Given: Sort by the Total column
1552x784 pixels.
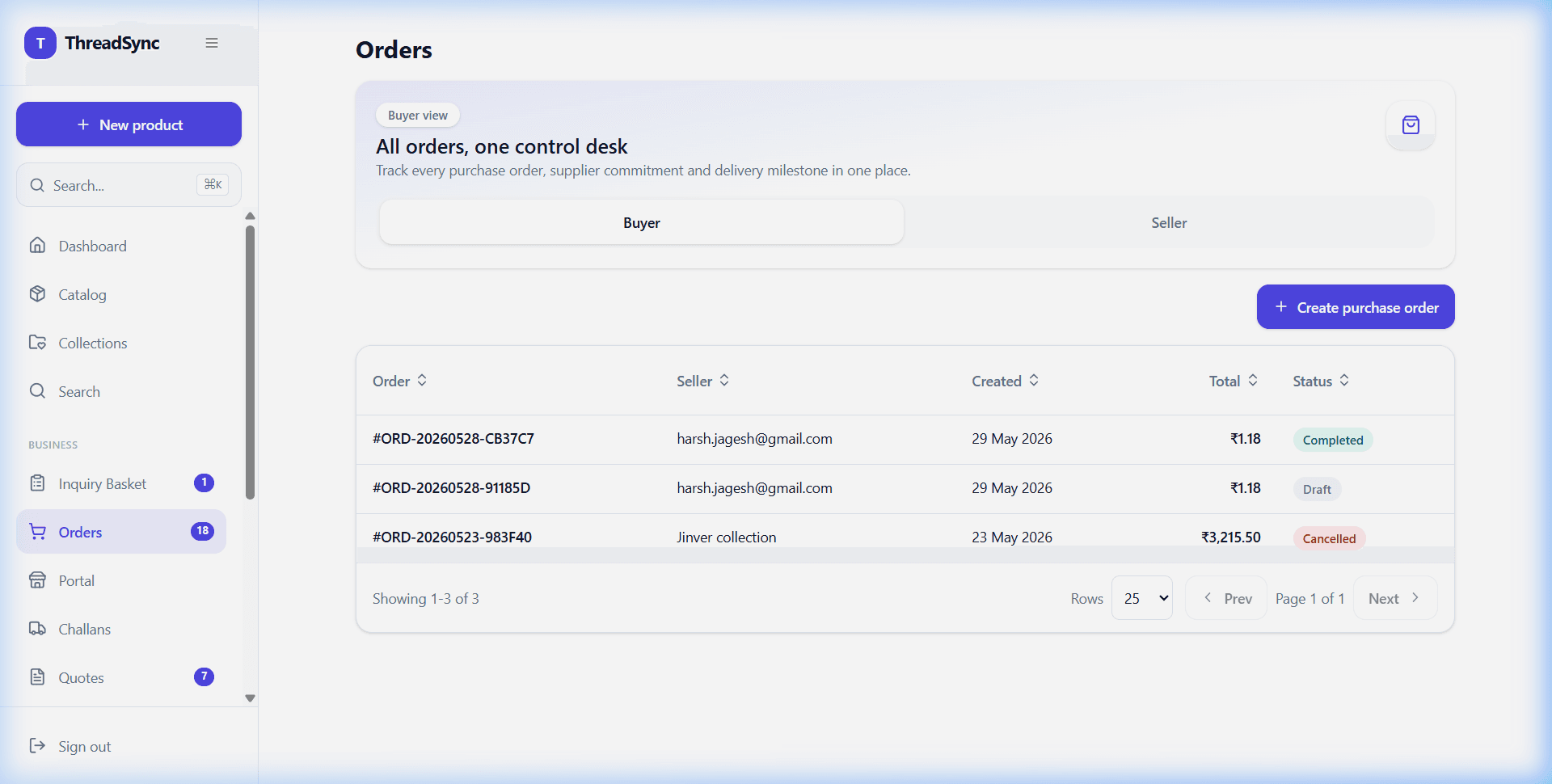Looking at the screenshot, I should 1234,381.
